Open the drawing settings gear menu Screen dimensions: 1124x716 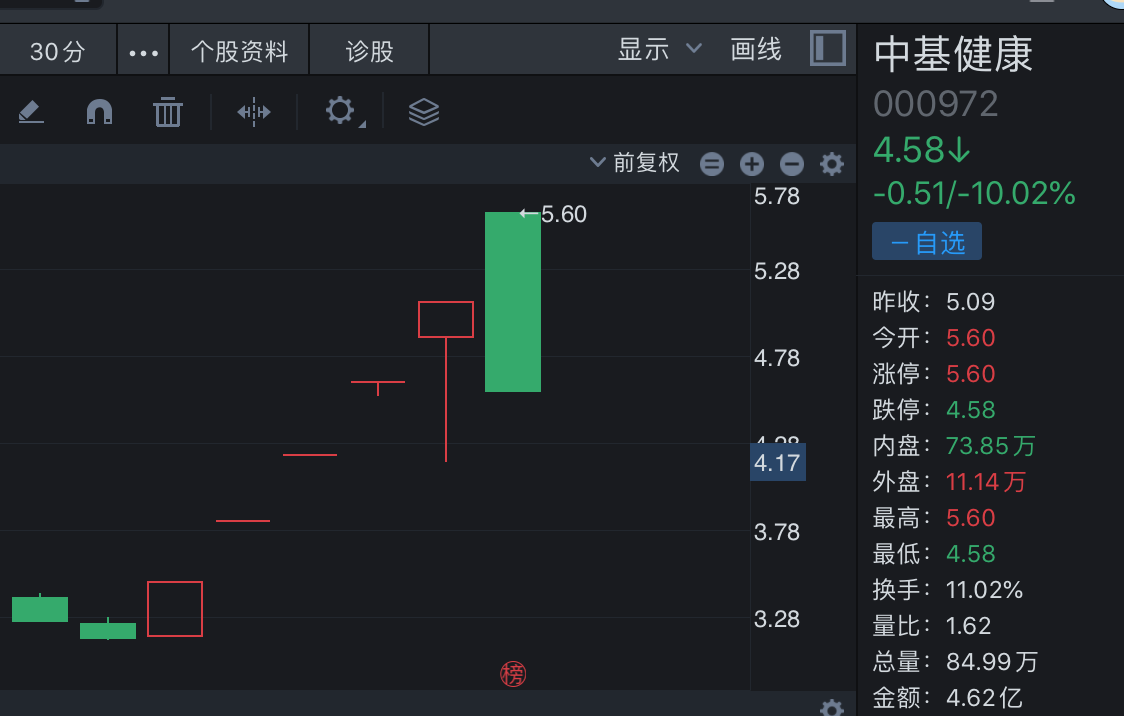coord(341,111)
